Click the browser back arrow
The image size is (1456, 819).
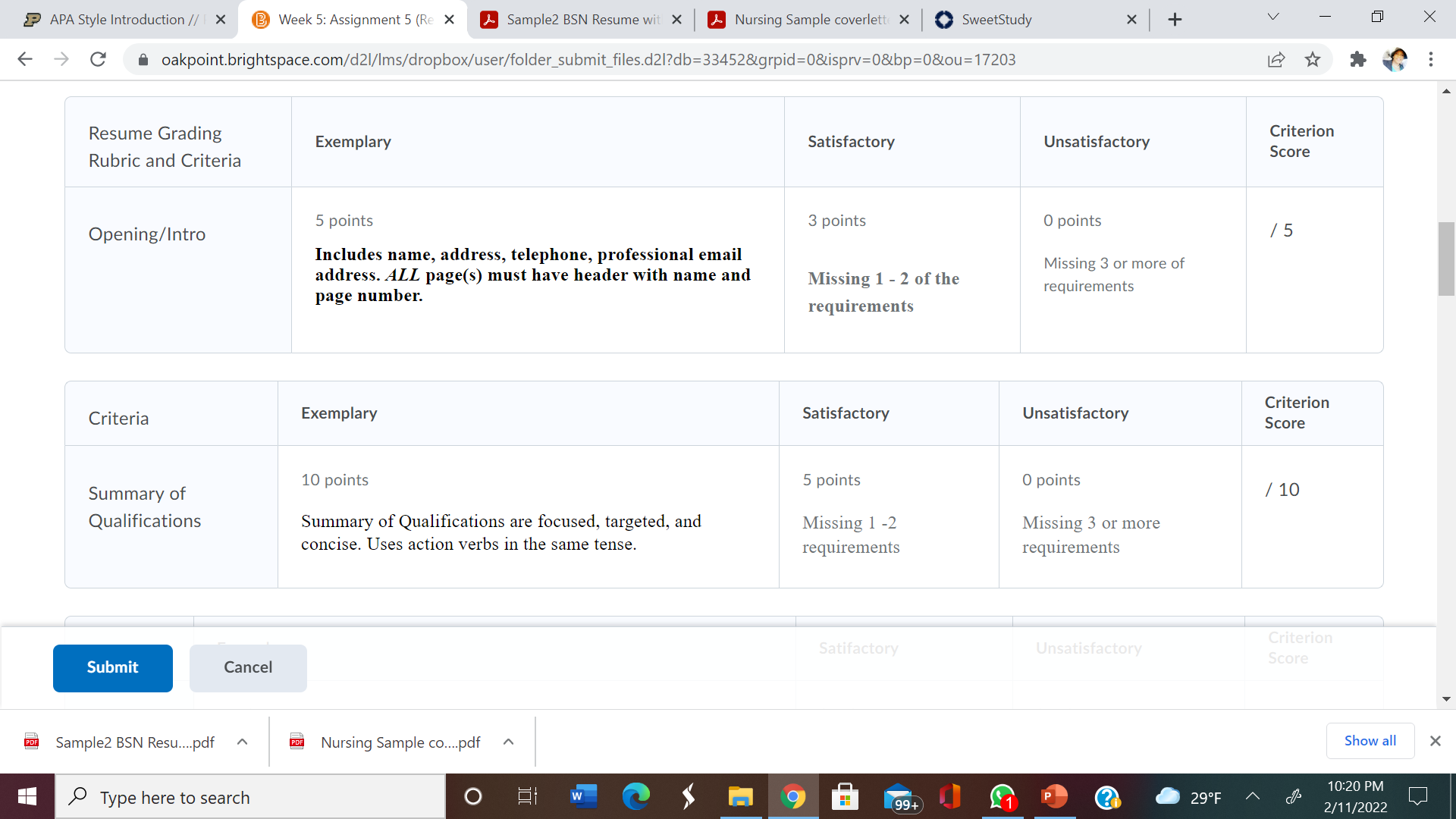25,59
